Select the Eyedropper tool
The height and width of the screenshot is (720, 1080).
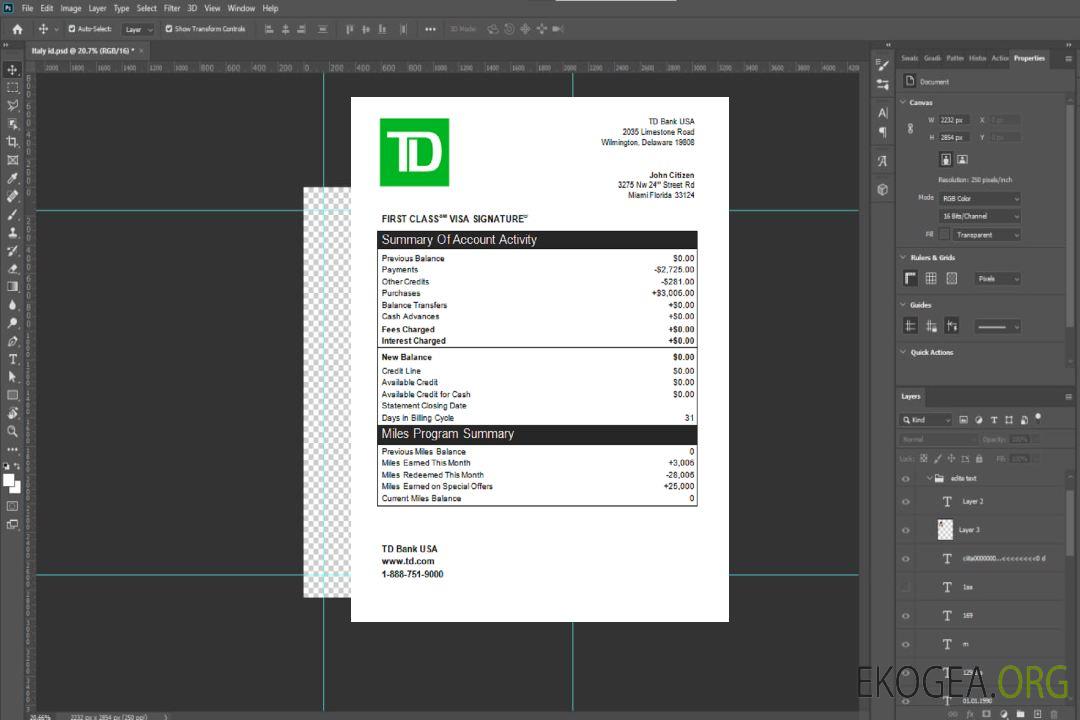pyautogui.click(x=12, y=178)
